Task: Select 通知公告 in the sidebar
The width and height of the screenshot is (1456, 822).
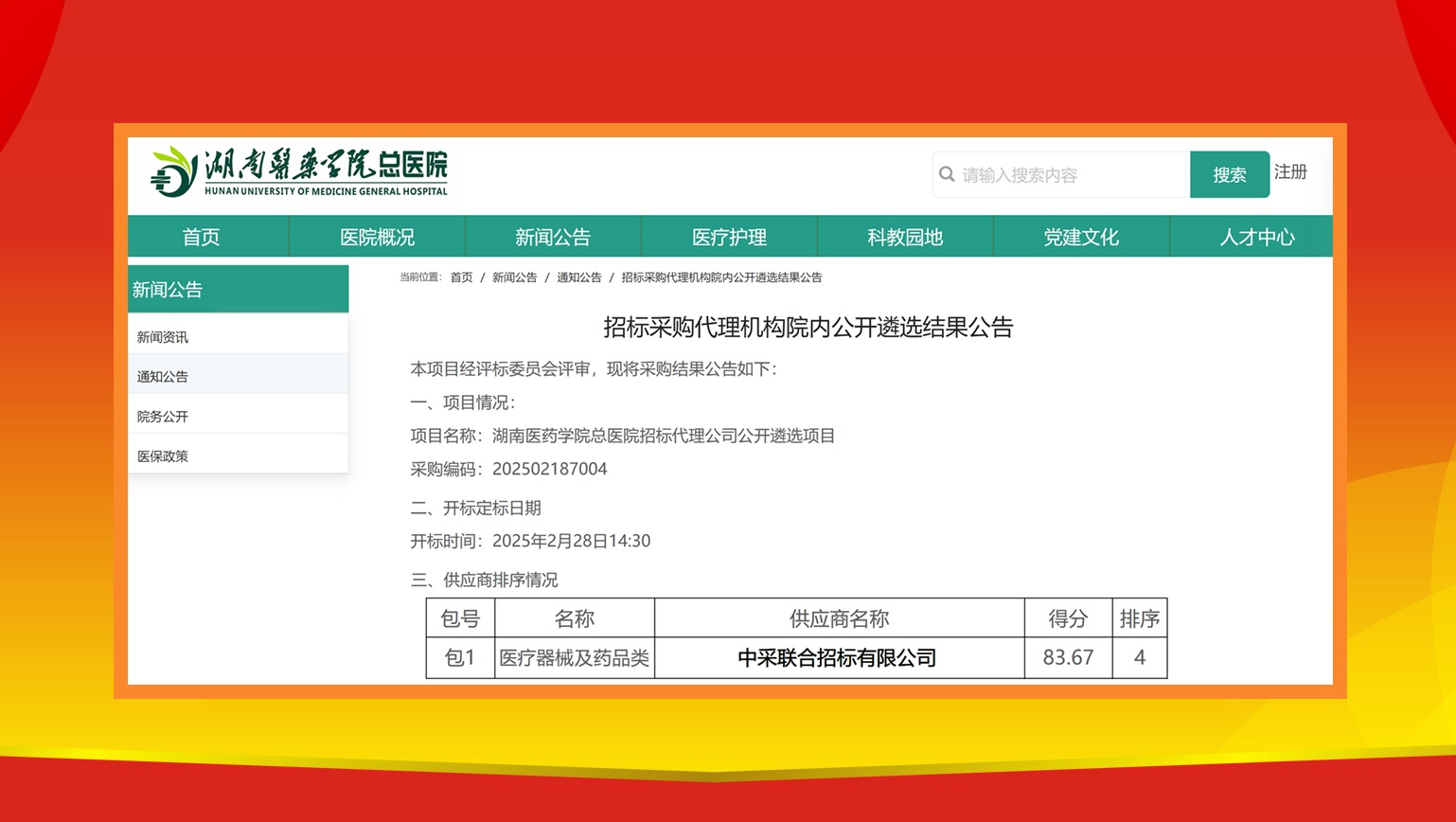Action: click(161, 375)
